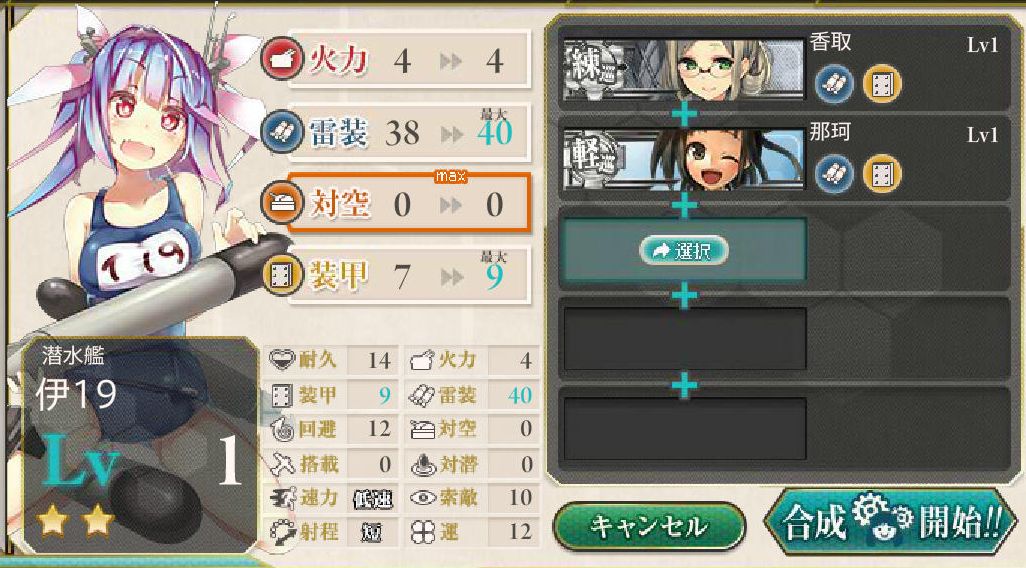Click the empty fourth material slot

(x=684, y=339)
